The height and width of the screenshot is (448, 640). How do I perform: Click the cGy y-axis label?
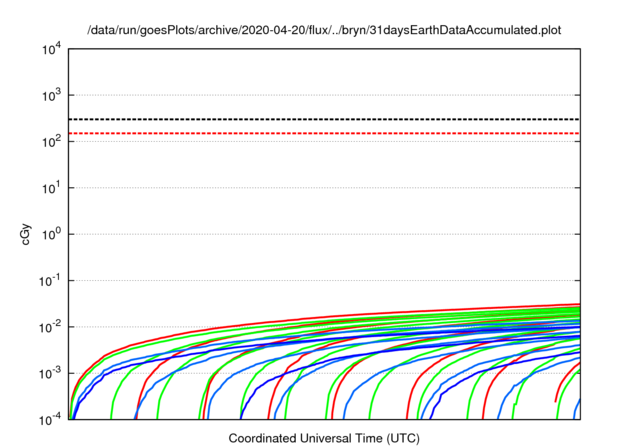tap(26, 234)
